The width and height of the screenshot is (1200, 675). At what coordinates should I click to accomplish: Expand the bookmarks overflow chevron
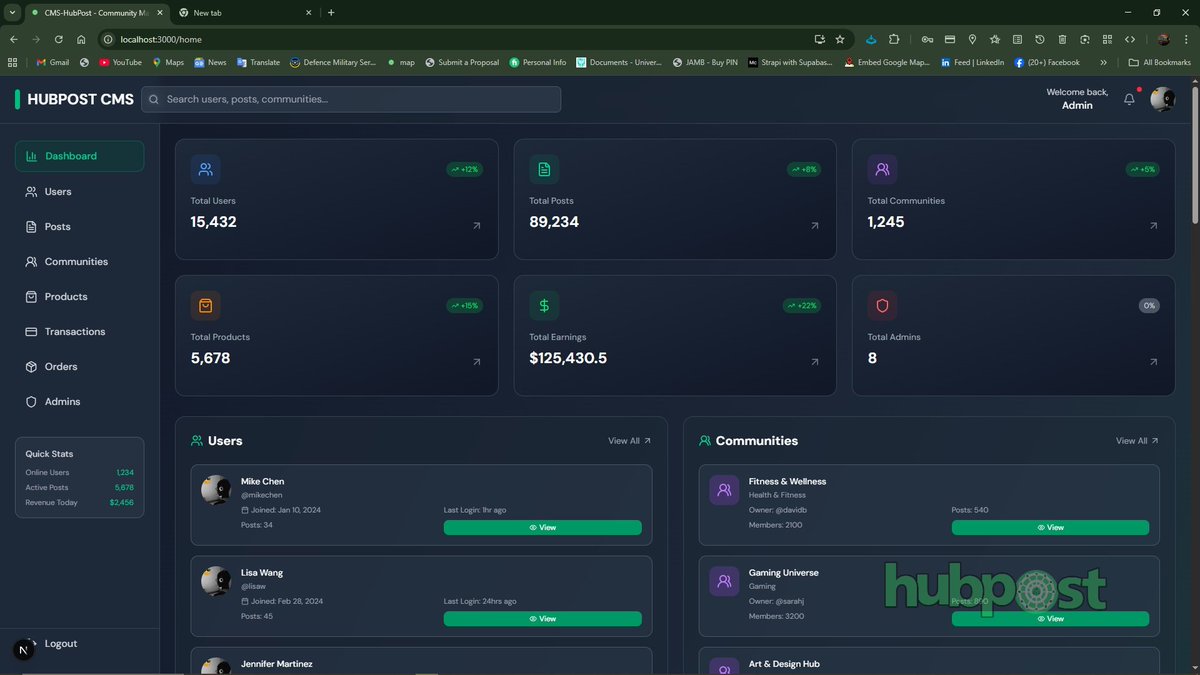(x=1103, y=62)
